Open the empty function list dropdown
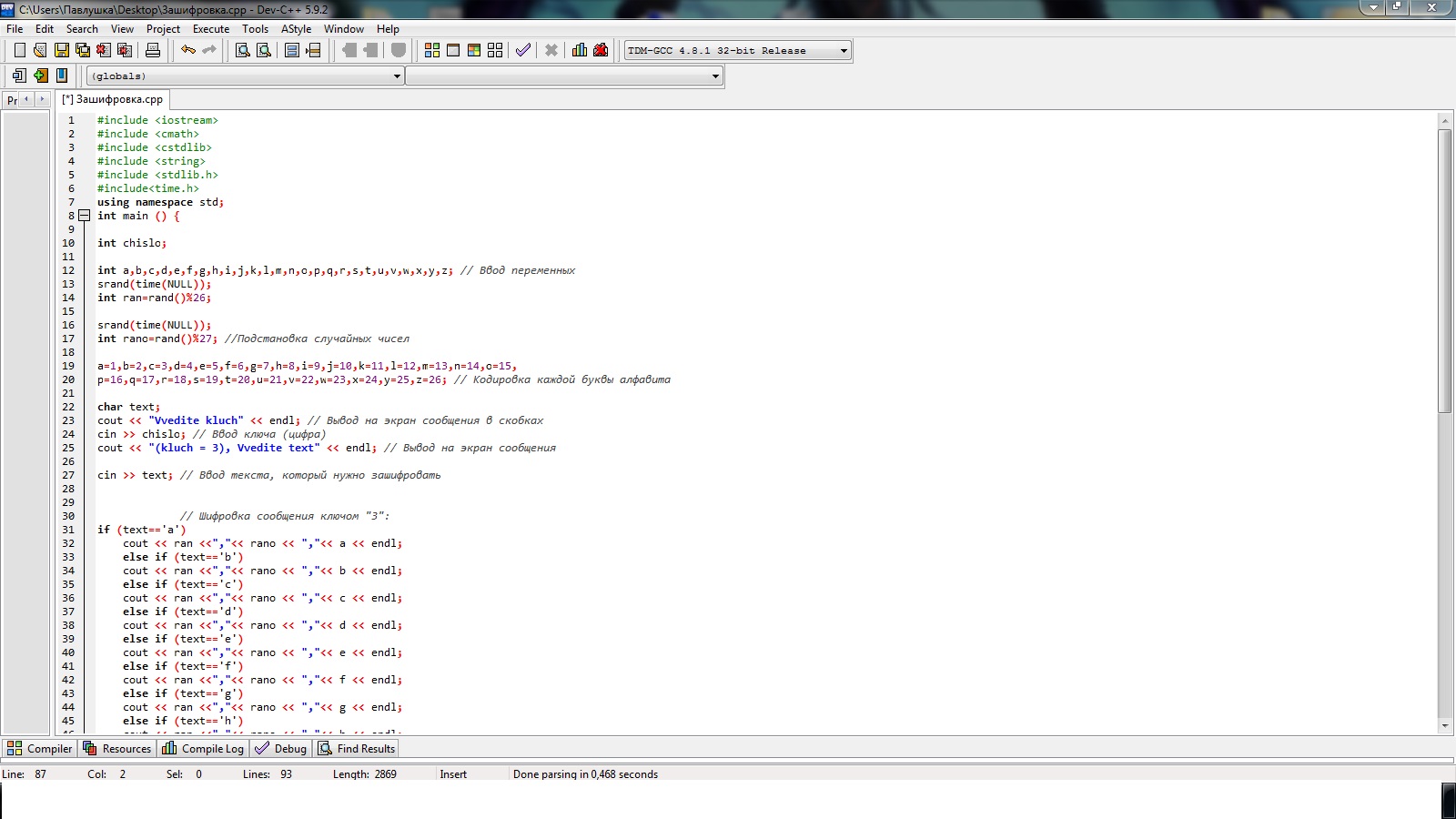Image resolution: width=1456 pixels, height=819 pixels. click(x=564, y=76)
